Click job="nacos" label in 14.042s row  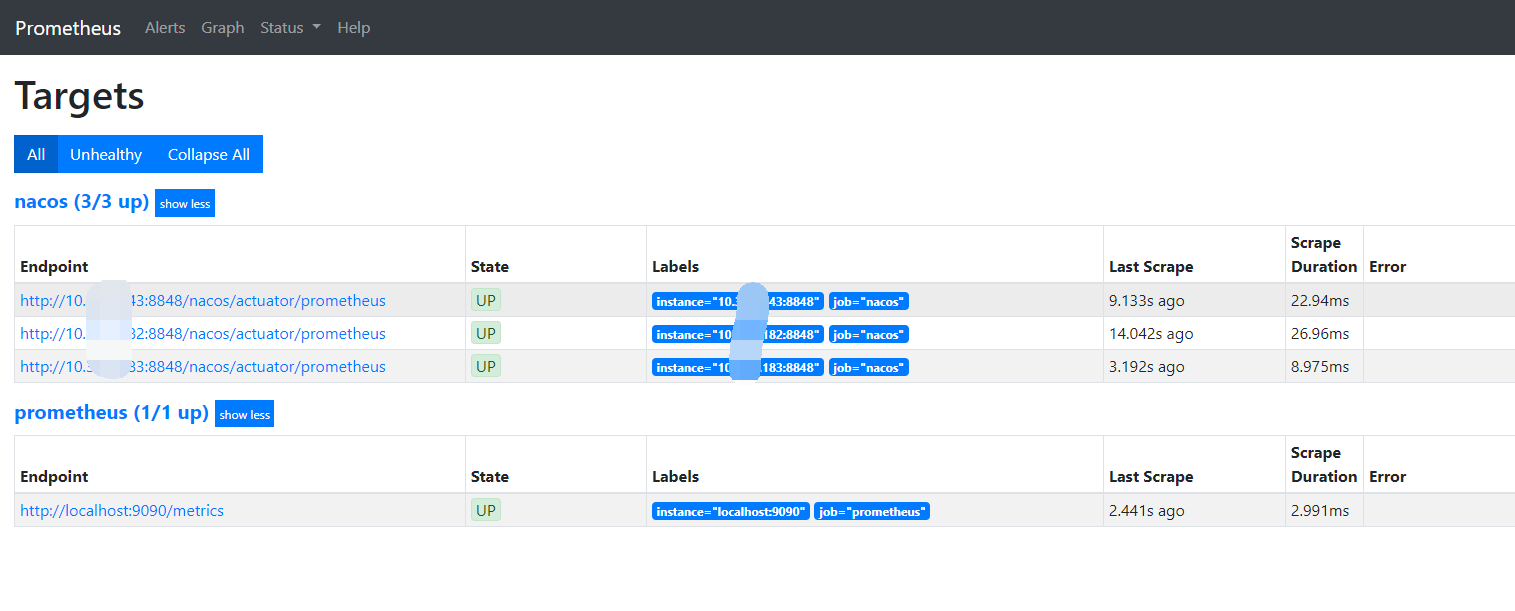pos(868,334)
